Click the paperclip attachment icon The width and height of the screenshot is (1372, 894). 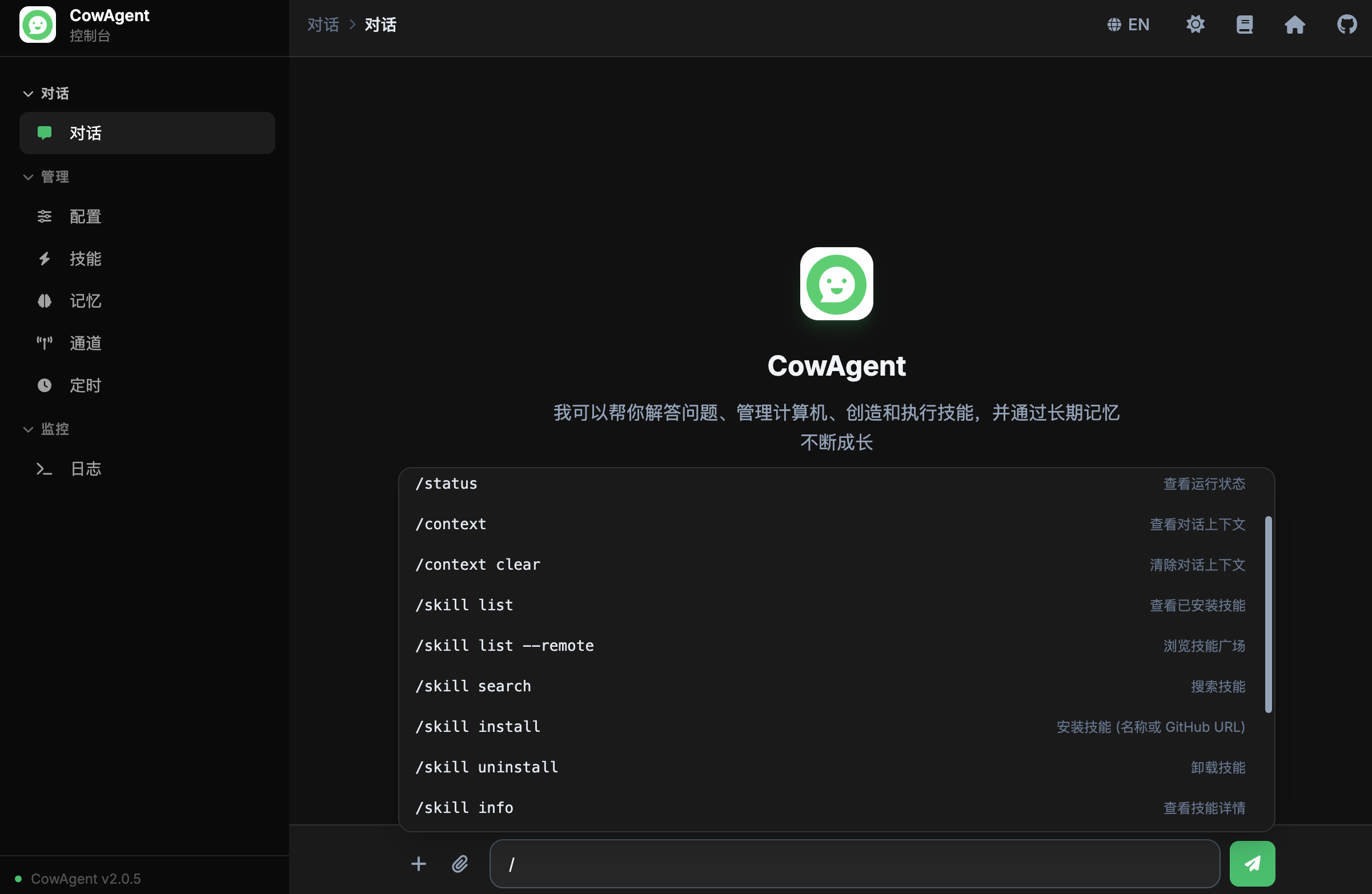coord(459,864)
